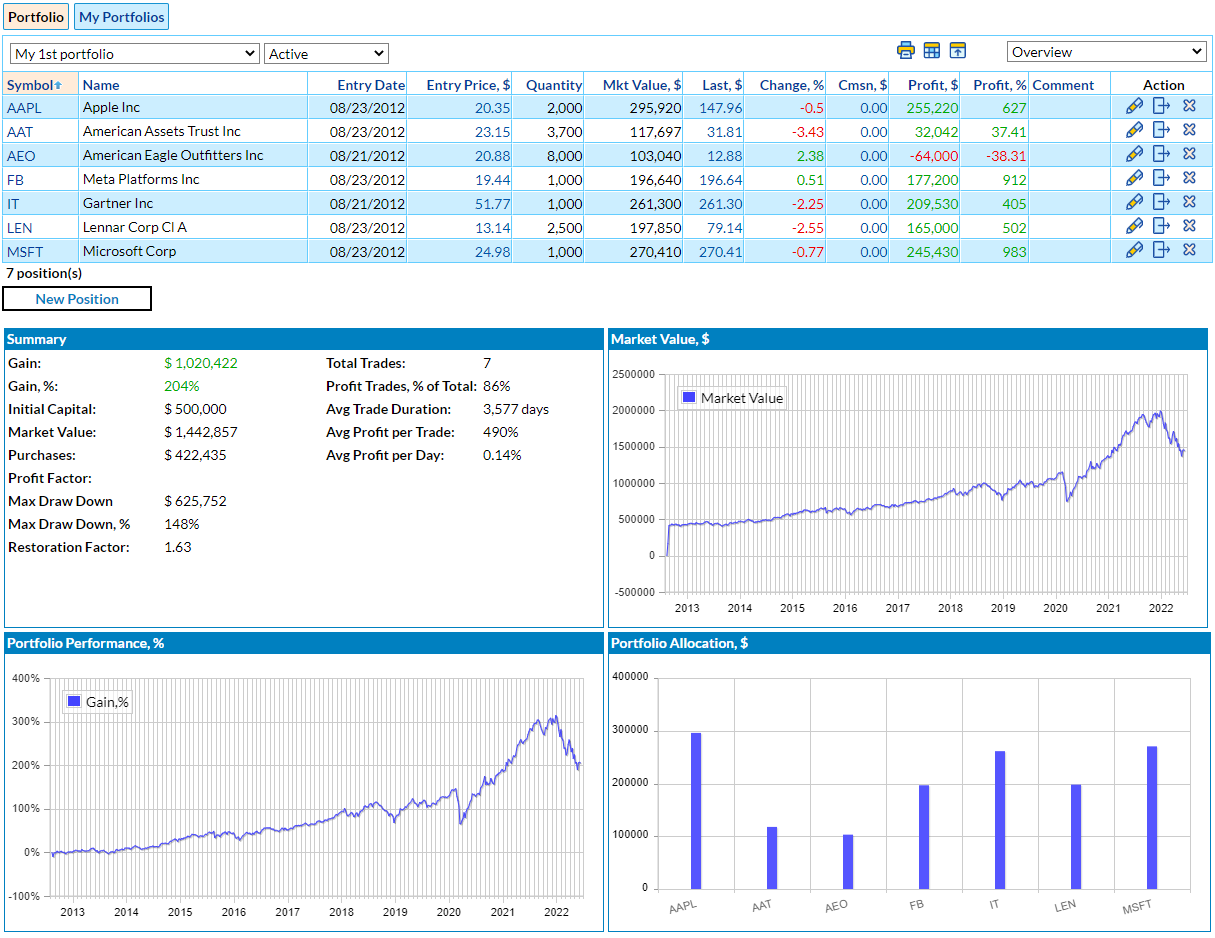Delete the LEN Lennar position
Viewport: 1215px width, 938px height.
pos(1189,225)
